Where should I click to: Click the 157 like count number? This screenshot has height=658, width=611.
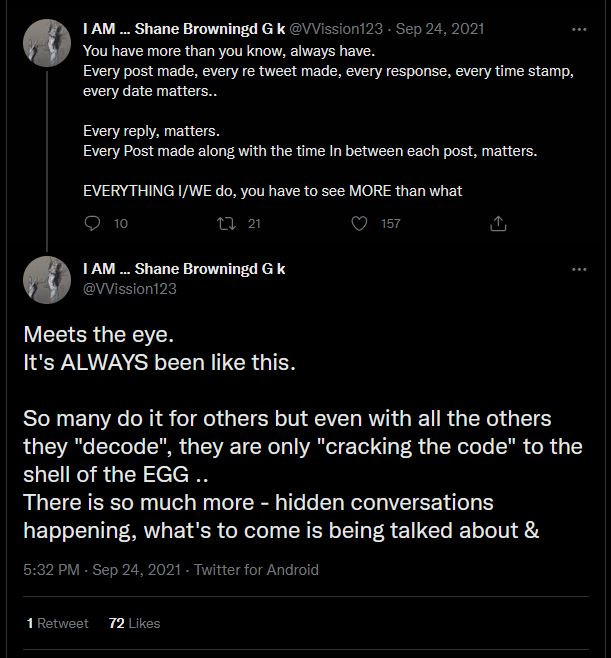[390, 224]
